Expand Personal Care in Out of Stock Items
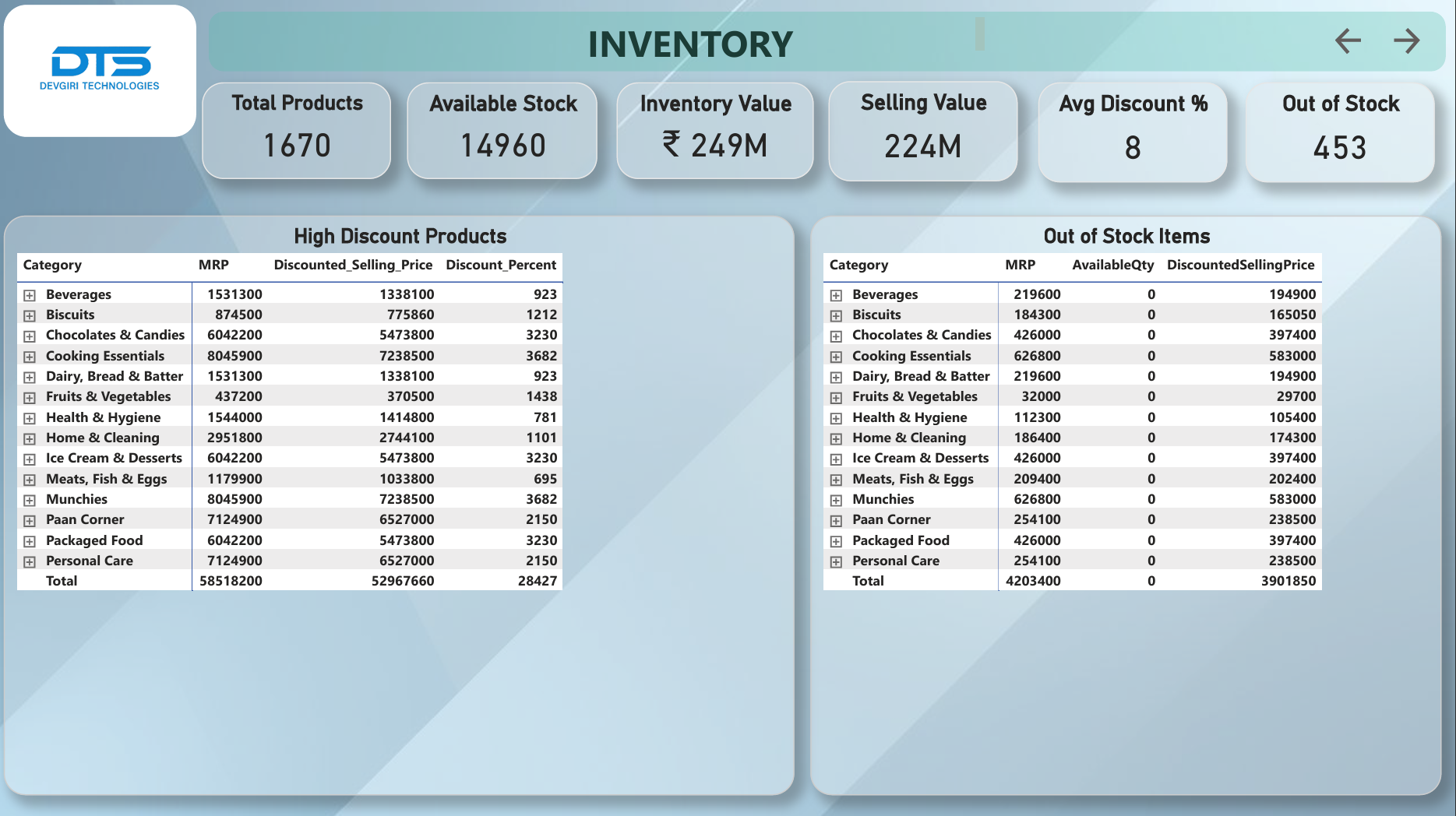This screenshot has width=1456, height=816. click(x=836, y=561)
